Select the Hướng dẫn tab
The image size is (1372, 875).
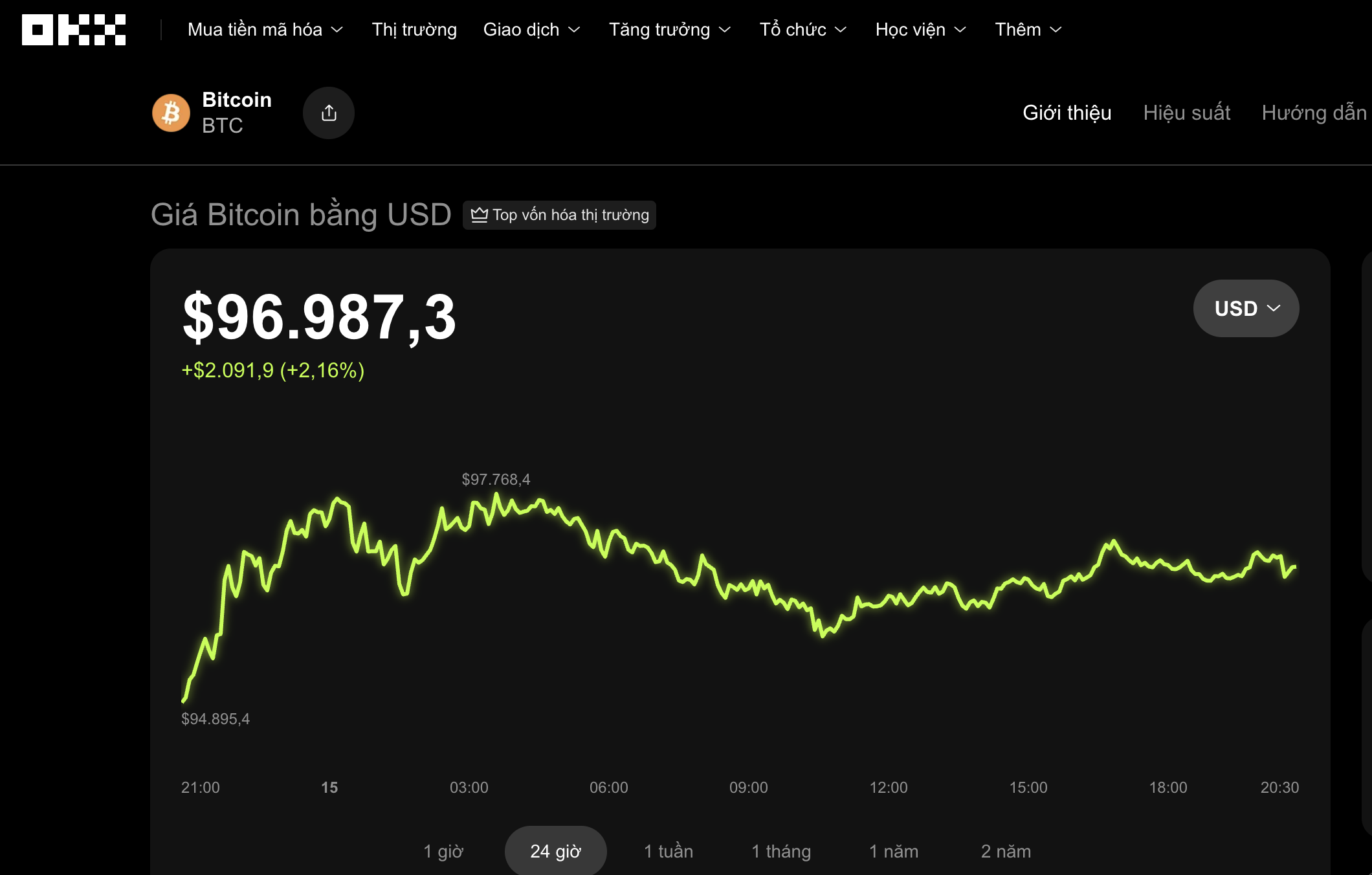pyautogui.click(x=1314, y=112)
